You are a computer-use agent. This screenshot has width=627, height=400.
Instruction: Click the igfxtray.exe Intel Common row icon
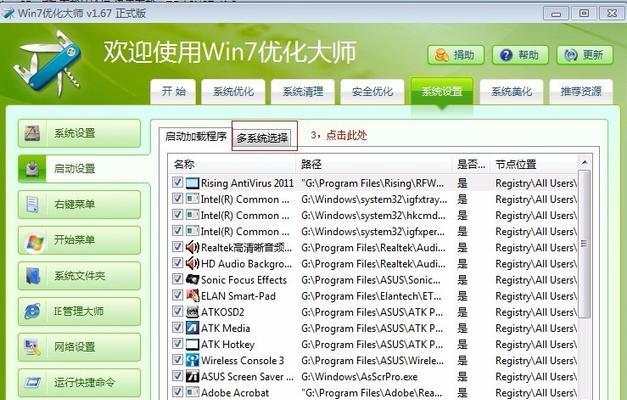(192, 199)
